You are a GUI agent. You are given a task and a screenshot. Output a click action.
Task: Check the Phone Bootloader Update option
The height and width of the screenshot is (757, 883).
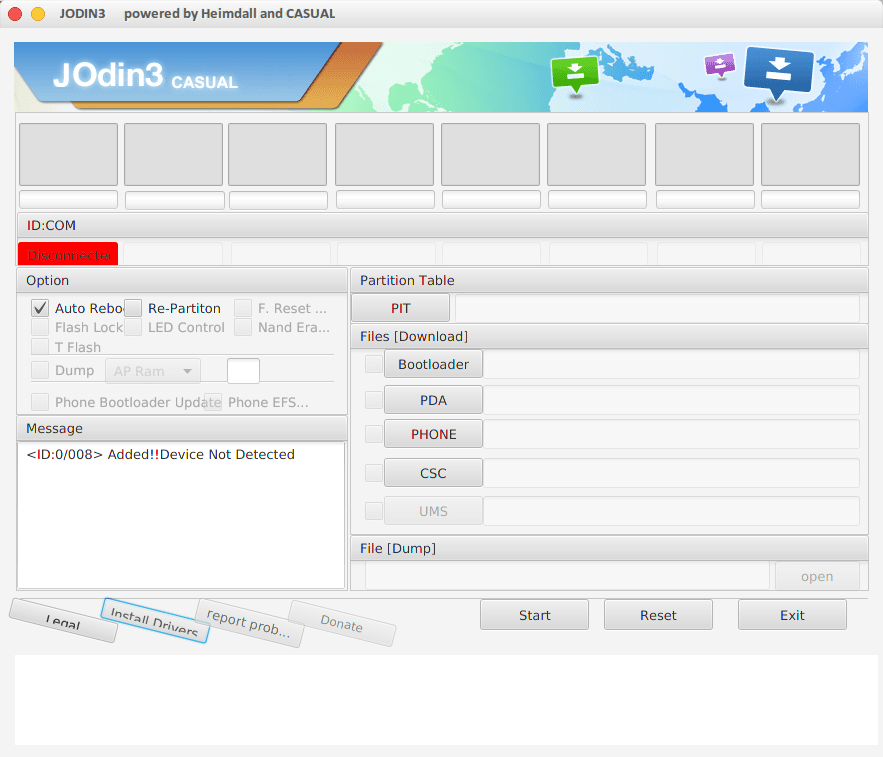click(40, 402)
